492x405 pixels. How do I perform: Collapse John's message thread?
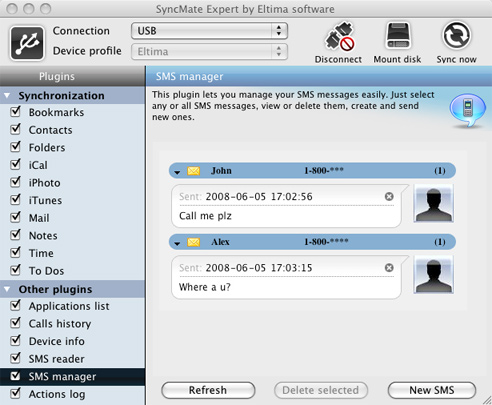pyautogui.click(x=177, y=172)
